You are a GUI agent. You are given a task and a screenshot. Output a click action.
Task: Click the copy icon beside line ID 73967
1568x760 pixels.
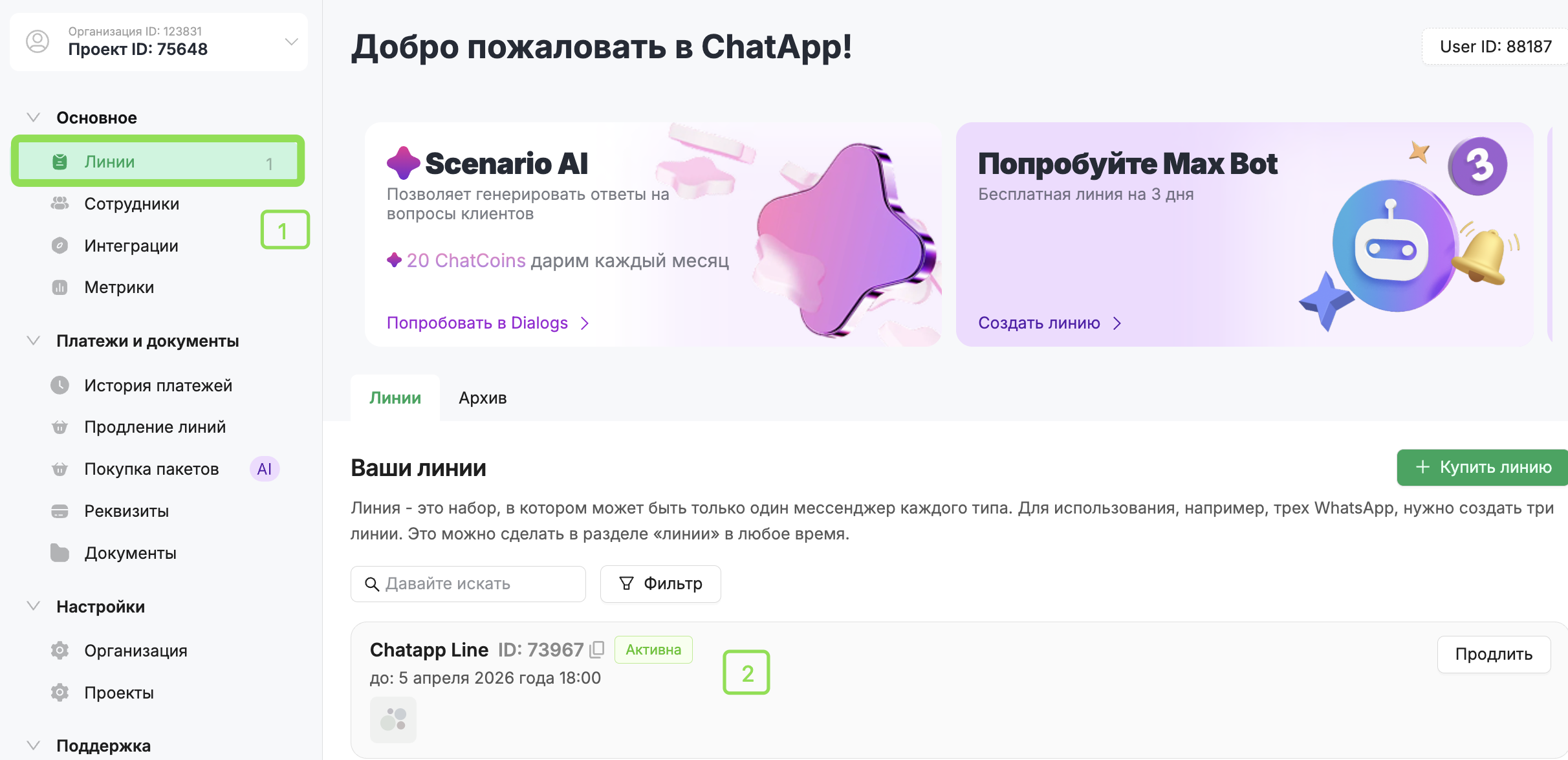point(597,649)
